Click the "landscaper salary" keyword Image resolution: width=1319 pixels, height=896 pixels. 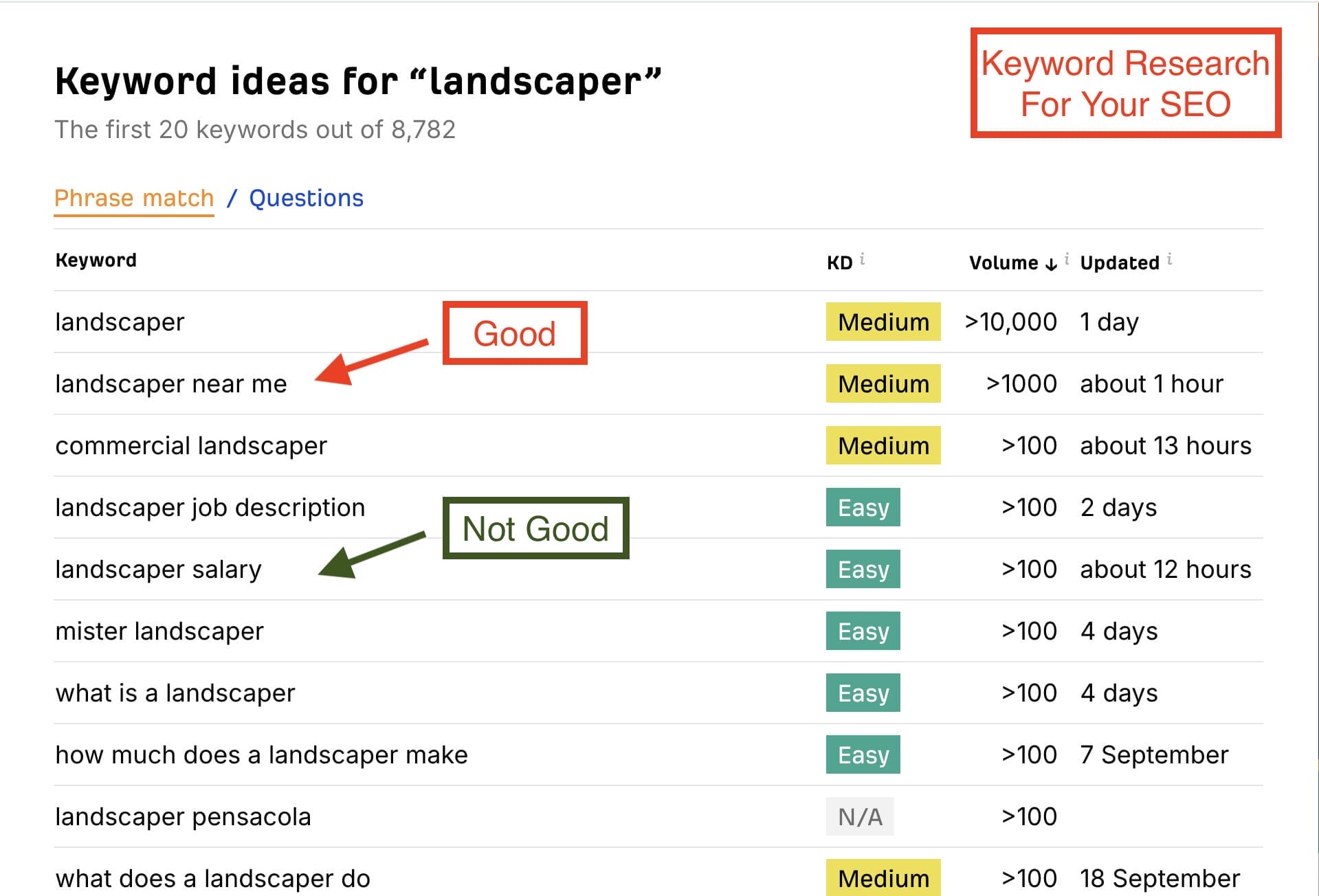tap(158, 569)
